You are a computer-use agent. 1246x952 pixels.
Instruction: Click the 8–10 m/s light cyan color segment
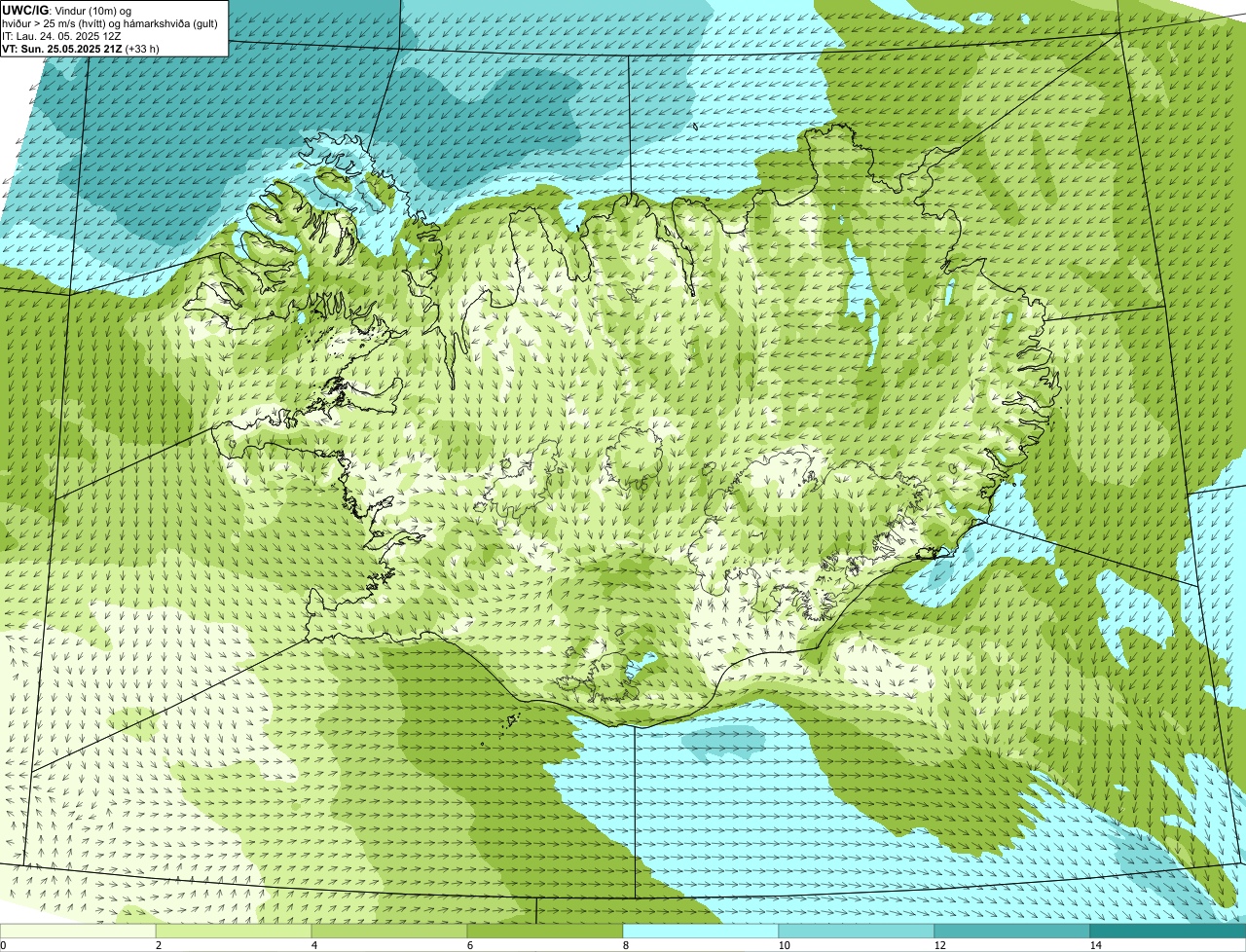coord(701,931)
